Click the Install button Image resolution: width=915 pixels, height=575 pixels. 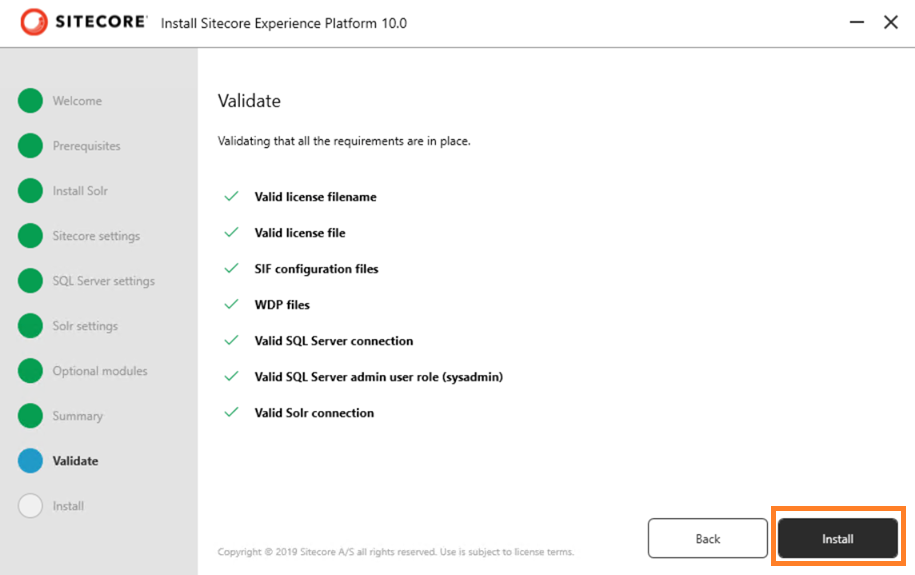coord(837,538)
